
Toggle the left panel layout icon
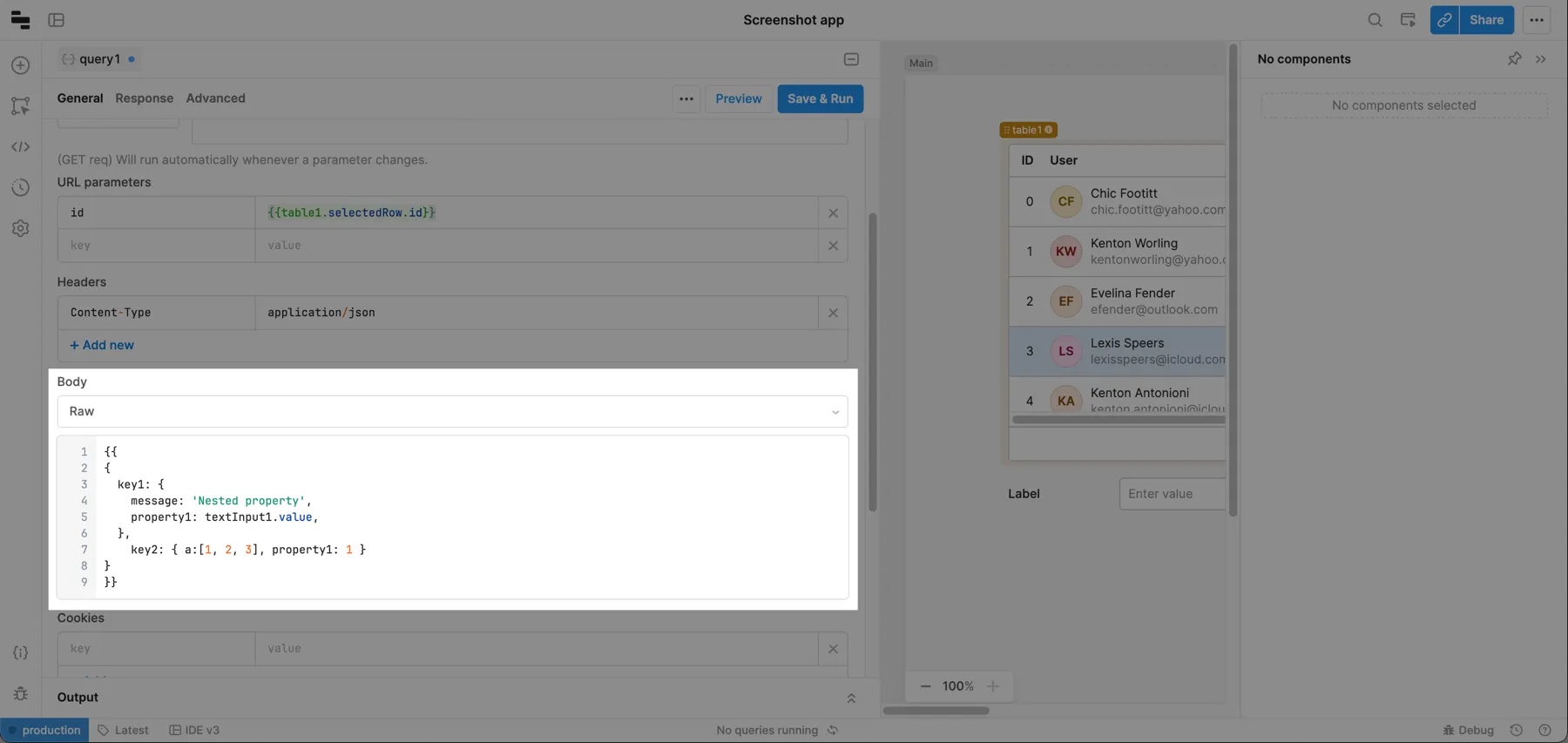[57, 19]
